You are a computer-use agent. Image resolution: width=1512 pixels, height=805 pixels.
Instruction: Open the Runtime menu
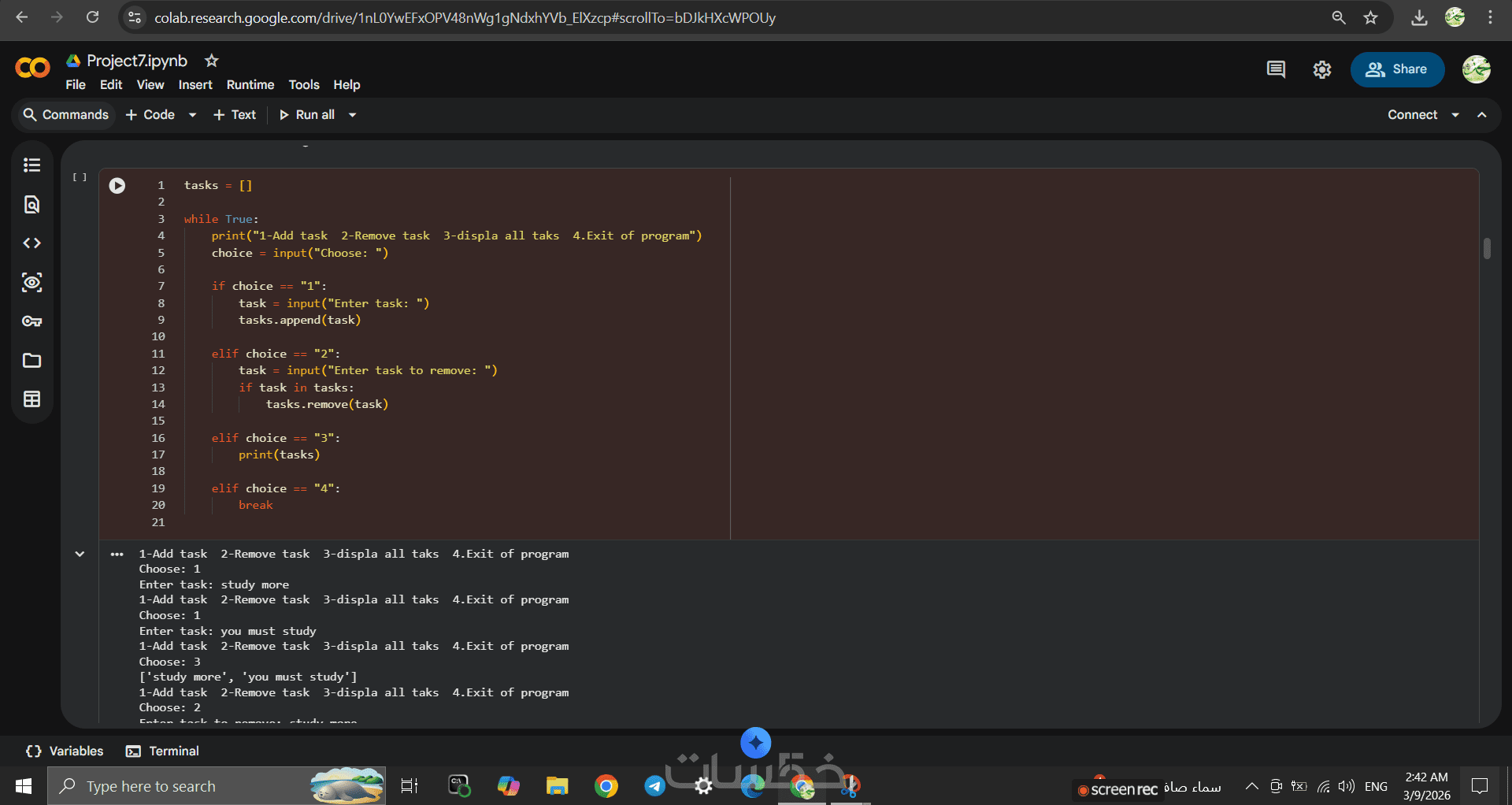[250, 85]
